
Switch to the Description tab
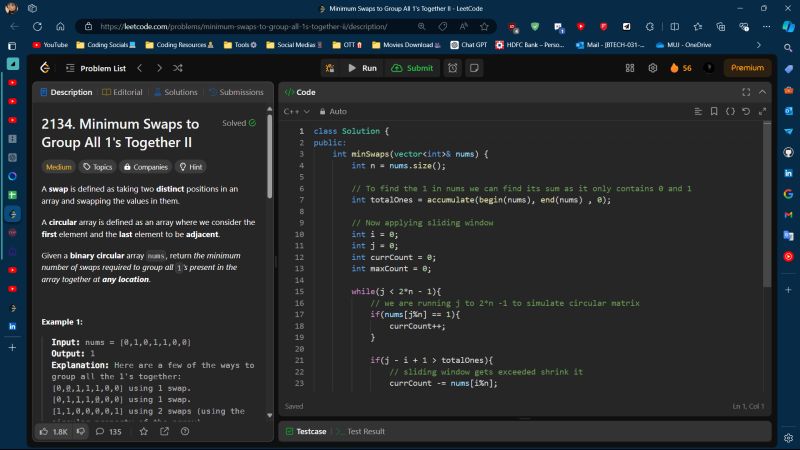pos(66,92)
